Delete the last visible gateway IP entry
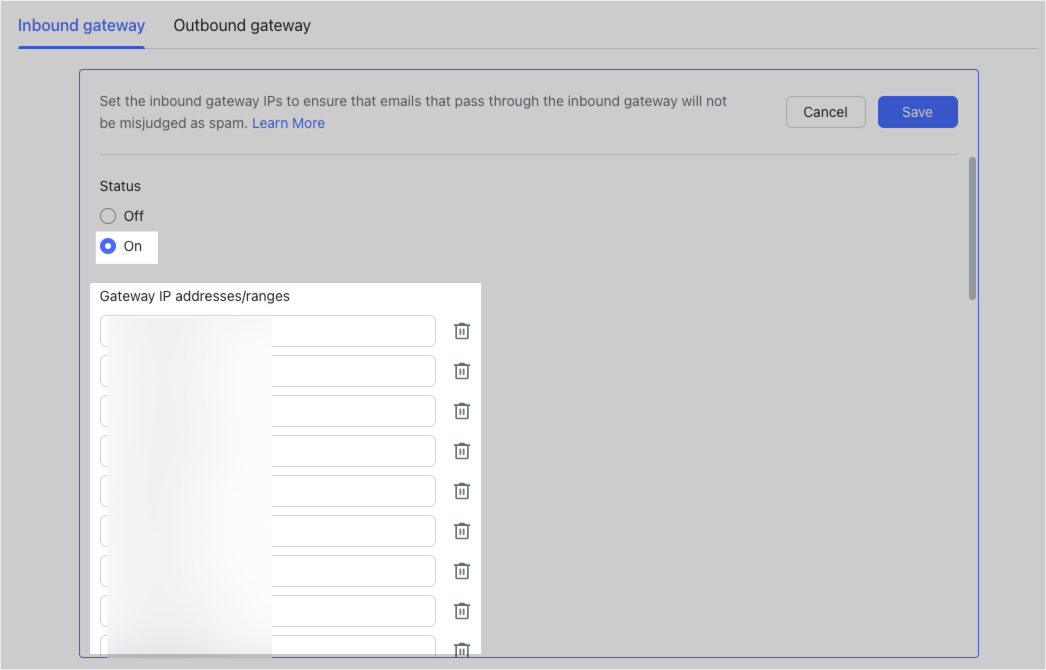The image size is (1046, 670). pyautogui.click(x=461, y=649)
